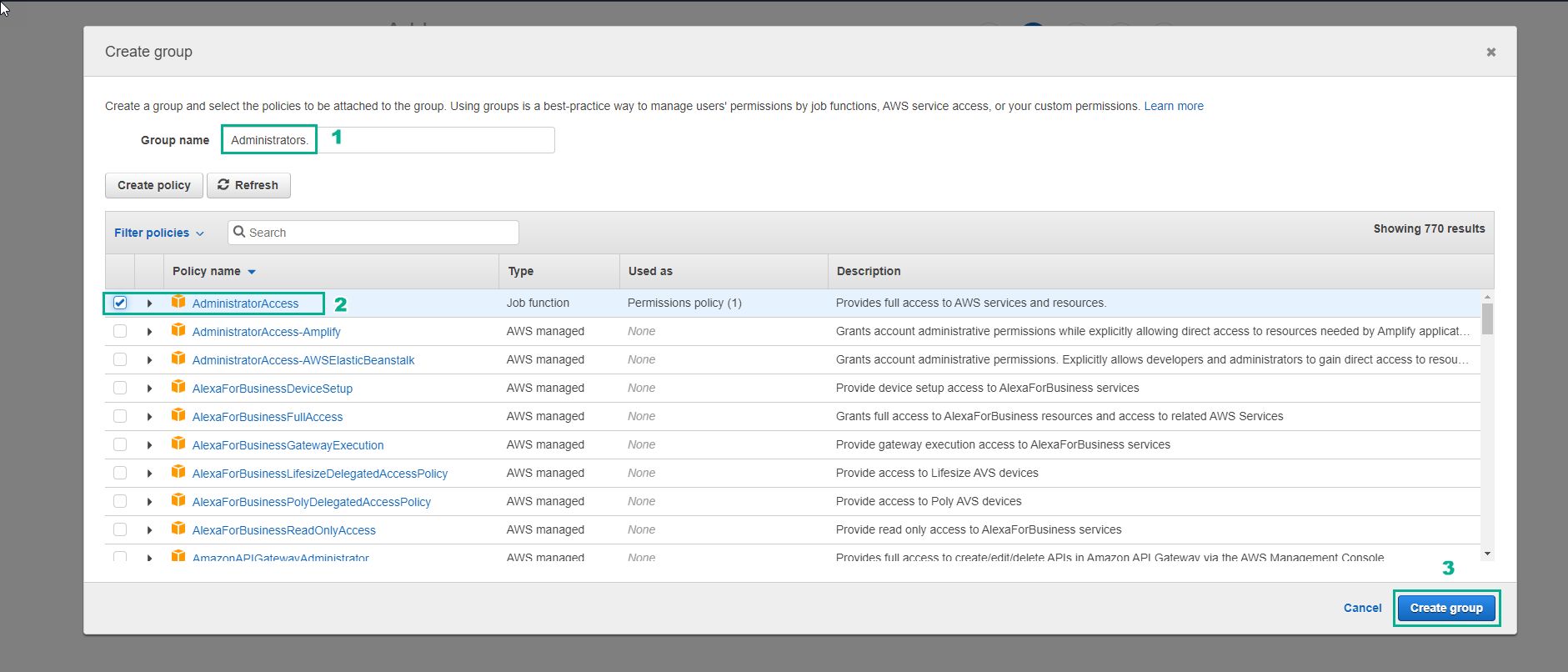The image size is (1568, 672).
Task: Check the AdministratorAccess-AWSElasticBeanstalk checkbox
Action: 120,359
